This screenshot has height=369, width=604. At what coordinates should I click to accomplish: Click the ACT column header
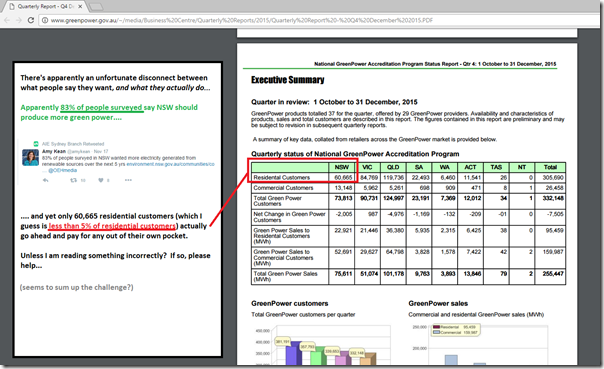coord(470,167)
